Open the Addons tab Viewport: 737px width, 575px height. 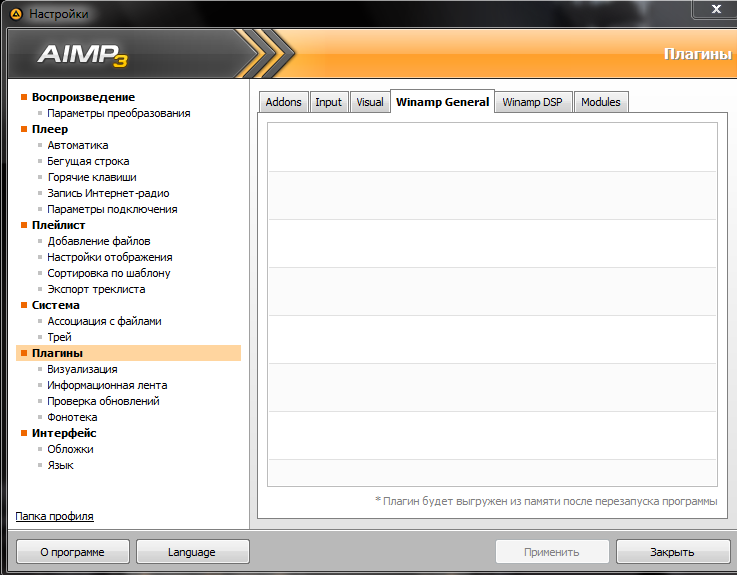[x=283, y=102]
